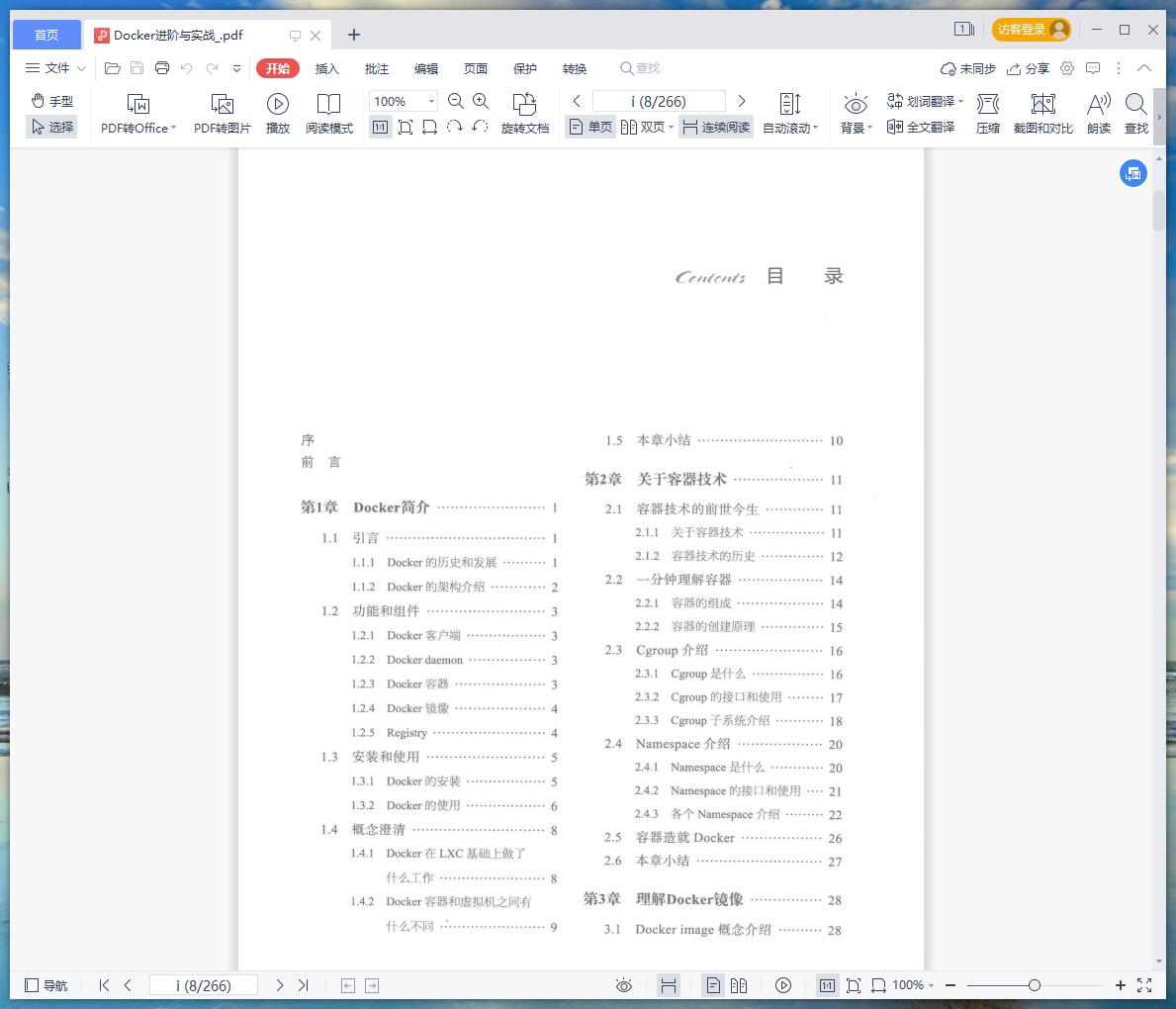Open the File menu
This screenshot has height=1009, width=1176.
point(55,68)
